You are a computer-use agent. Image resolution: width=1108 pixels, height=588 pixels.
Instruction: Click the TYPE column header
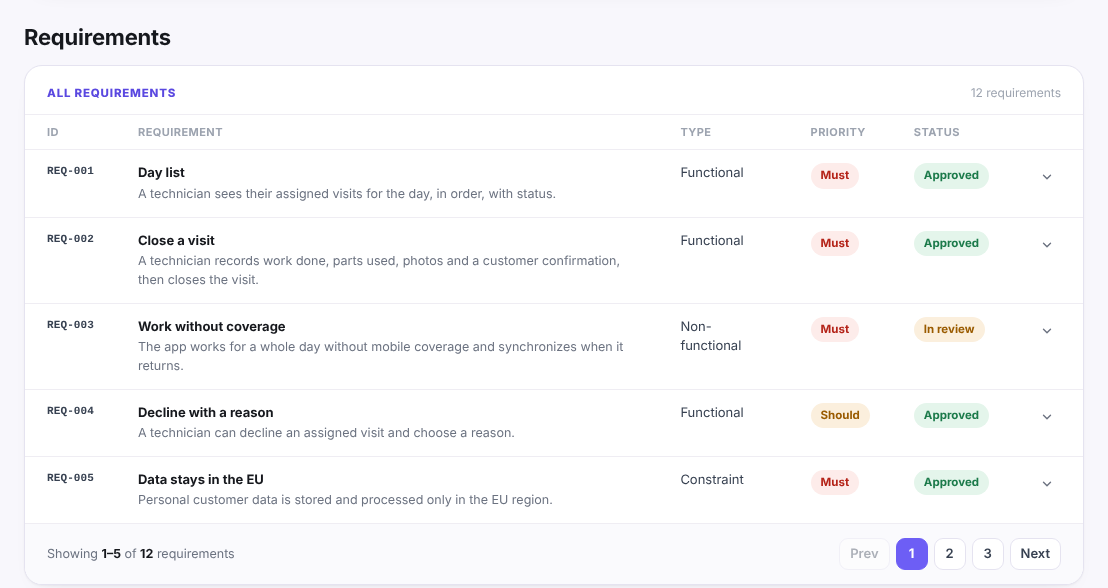[696, 132]
